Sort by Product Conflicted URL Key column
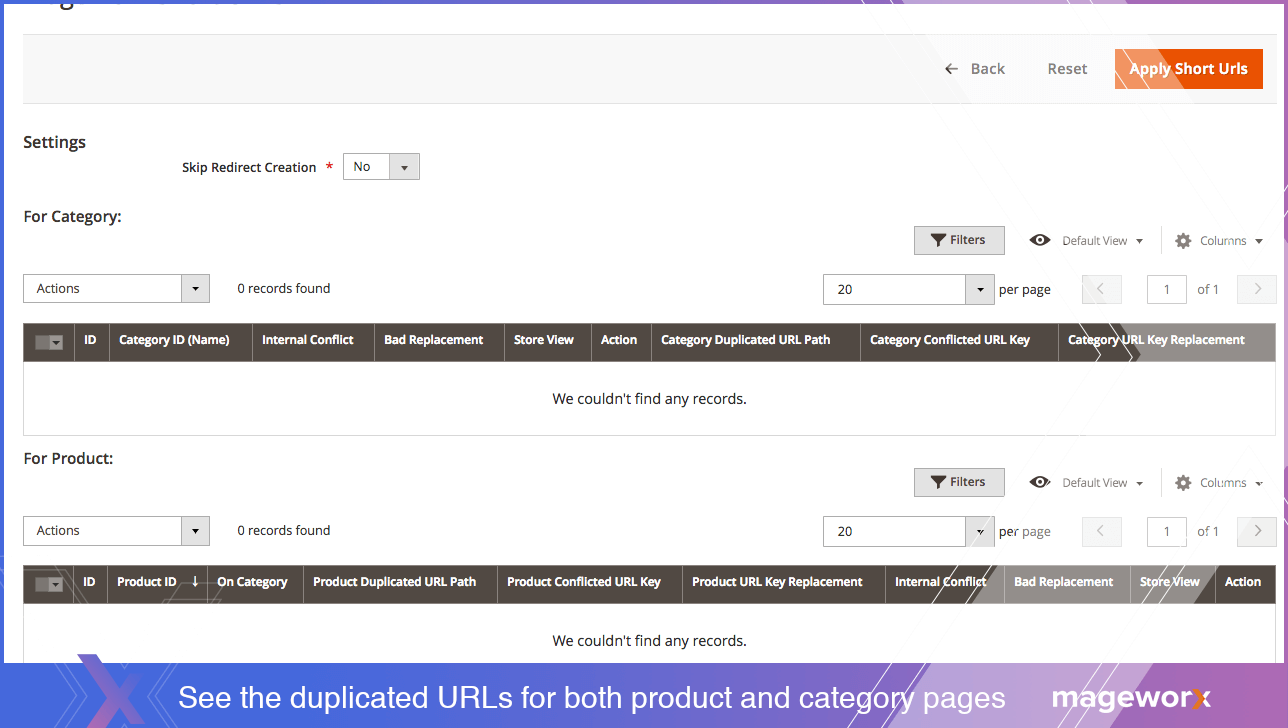 click(x=583, y=582)
